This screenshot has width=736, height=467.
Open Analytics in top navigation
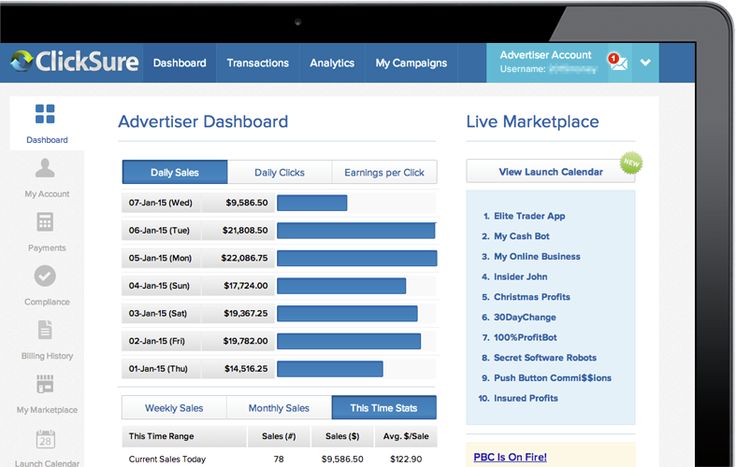tap(332, 63)
